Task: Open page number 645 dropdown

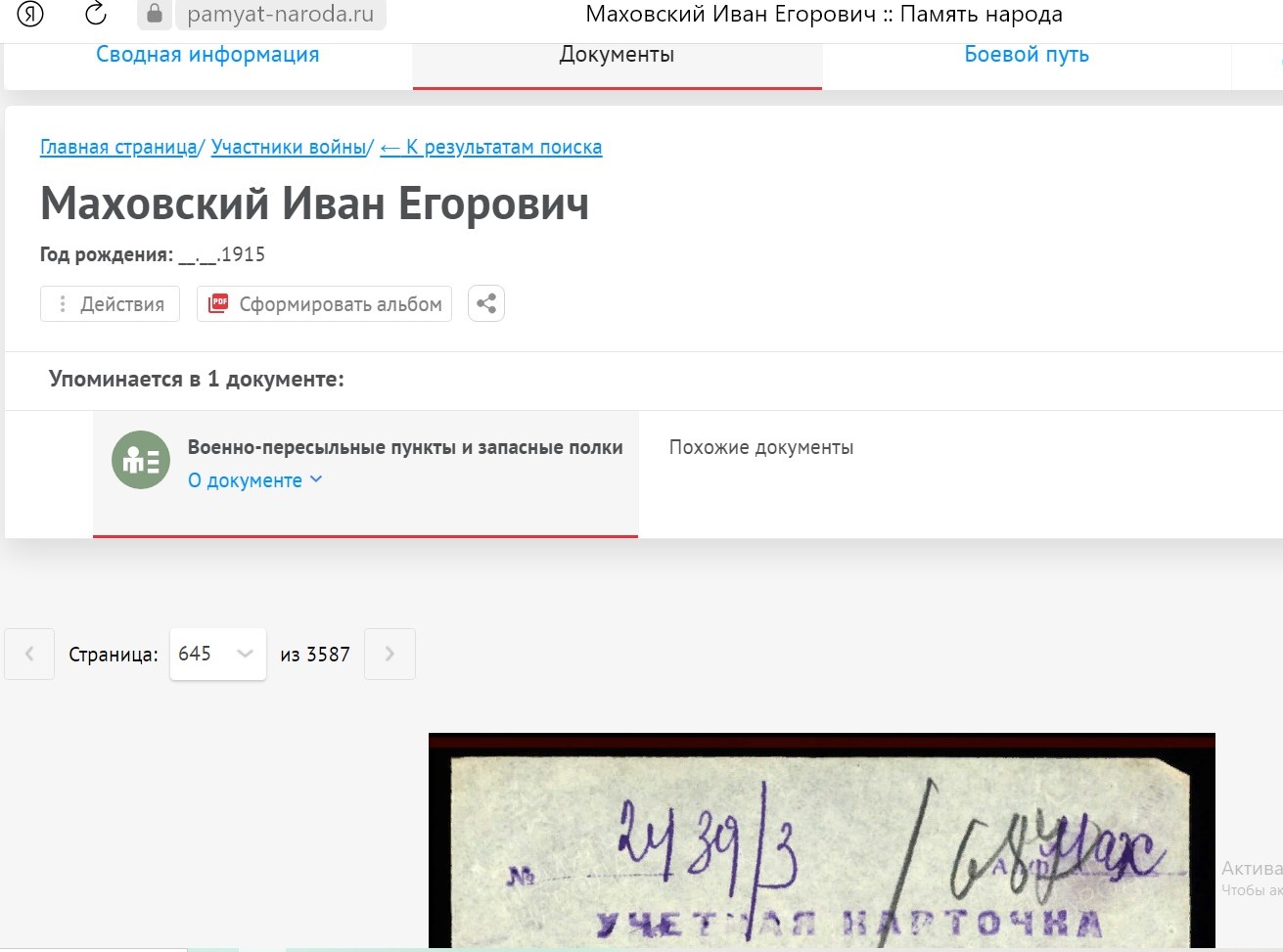Action: pyautogui.click(x=217, y=654)
